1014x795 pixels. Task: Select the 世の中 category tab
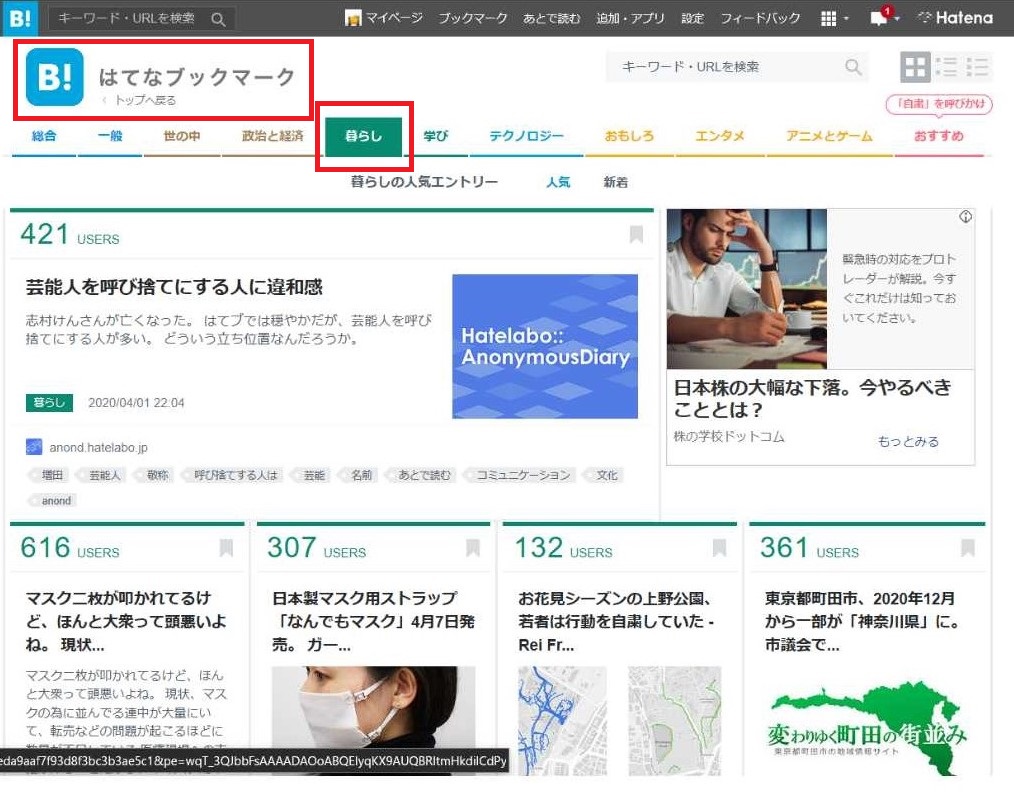(182, 136)
